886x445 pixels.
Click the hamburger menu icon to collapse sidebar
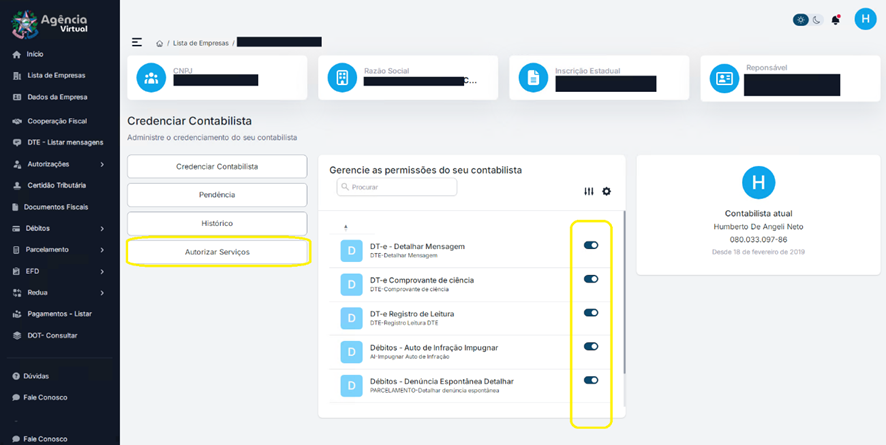[137, 42]
